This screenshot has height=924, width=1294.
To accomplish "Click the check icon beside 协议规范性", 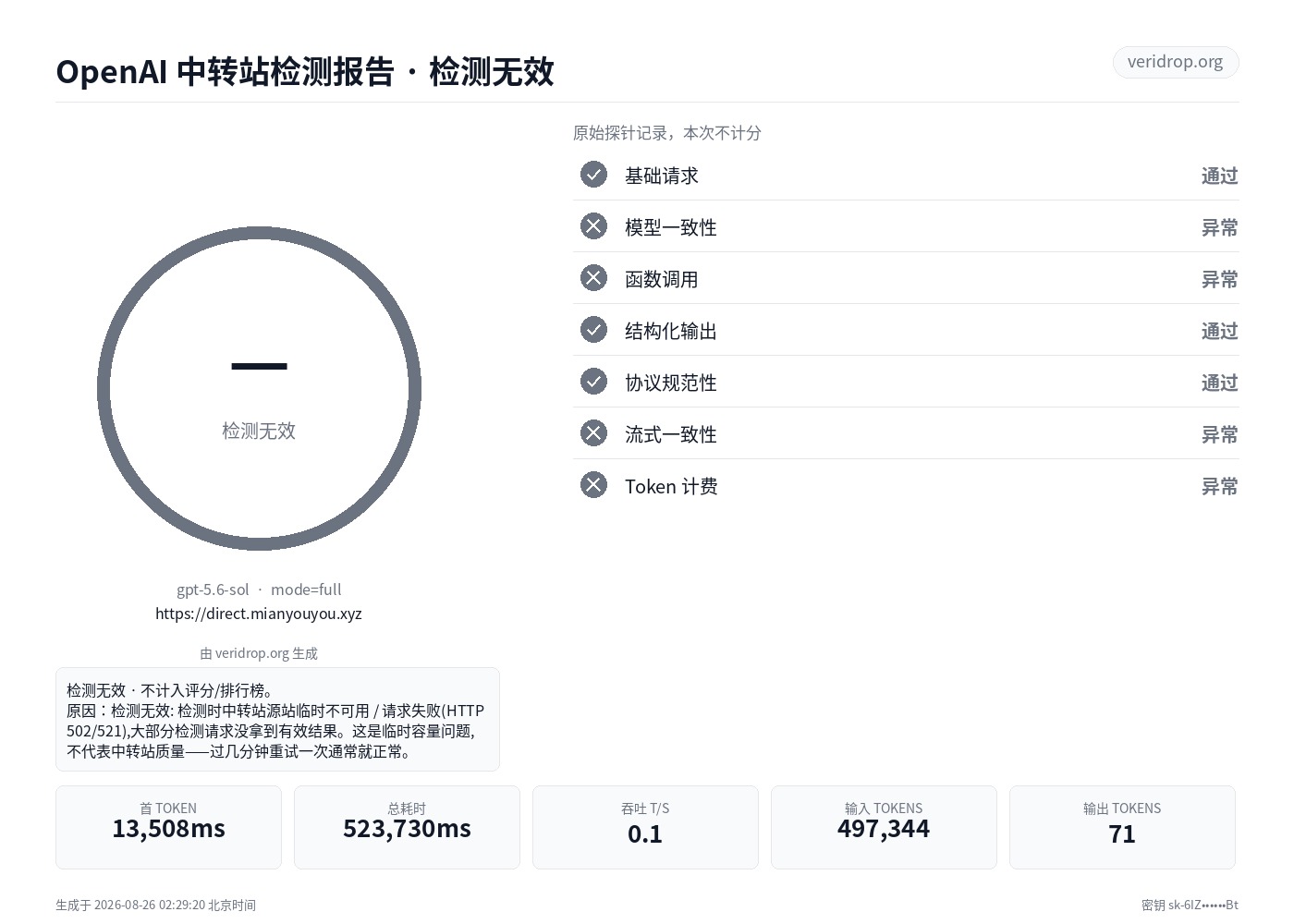I will pos(593,382).
